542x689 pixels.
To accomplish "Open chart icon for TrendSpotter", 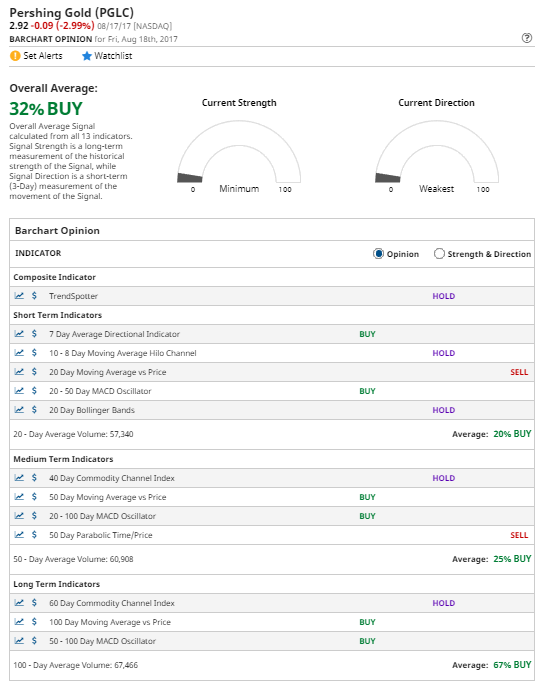I will coord(19,296).
